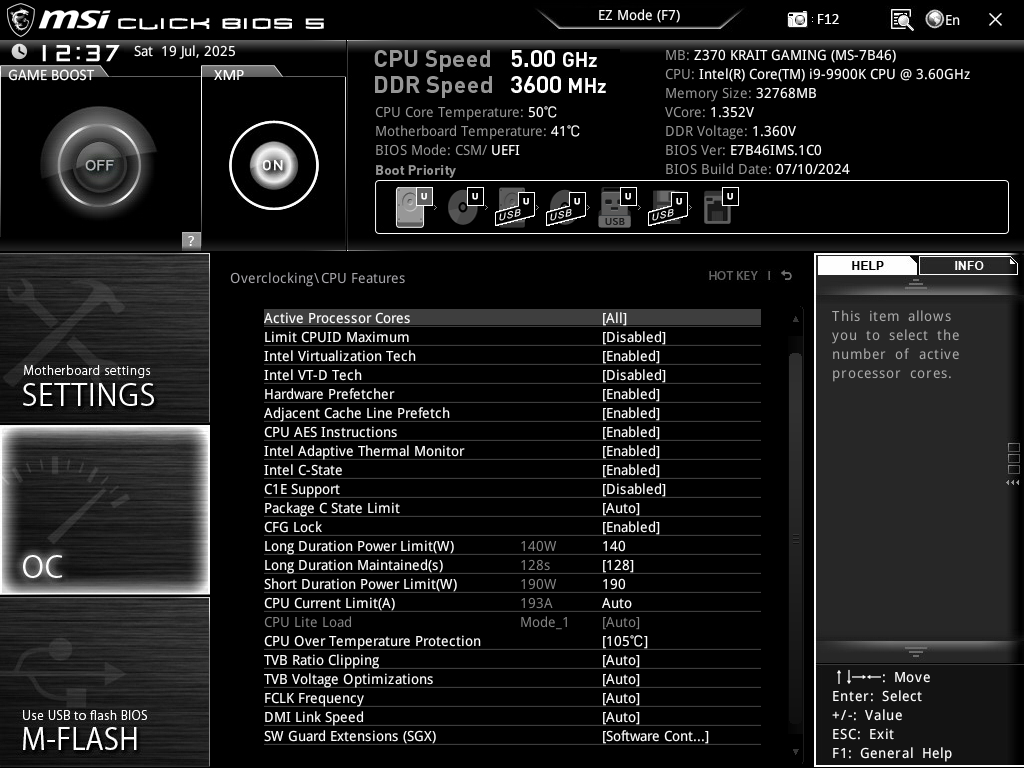Click the help panel top grip handle
The height and width of the screenshot is (768, 1024).
[x=916, y=283]
